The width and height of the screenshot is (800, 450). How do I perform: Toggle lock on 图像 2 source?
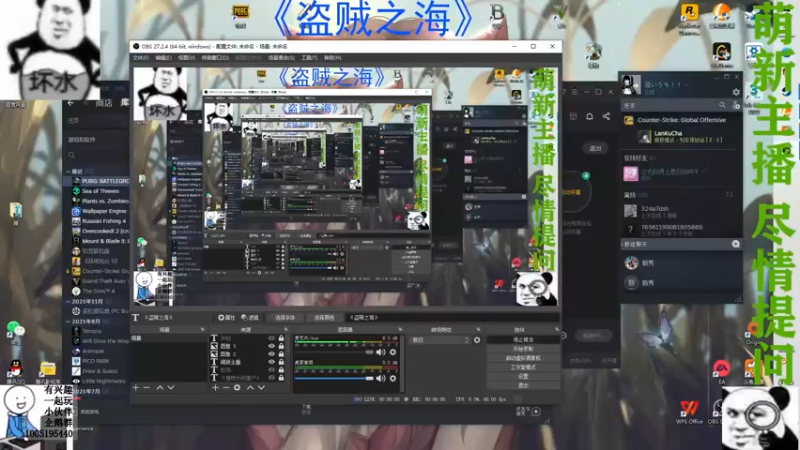coord(281,354)
